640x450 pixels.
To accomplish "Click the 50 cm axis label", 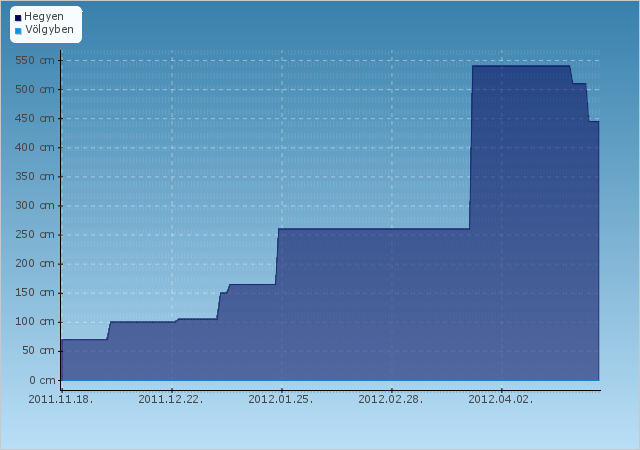I will point(38,351).
